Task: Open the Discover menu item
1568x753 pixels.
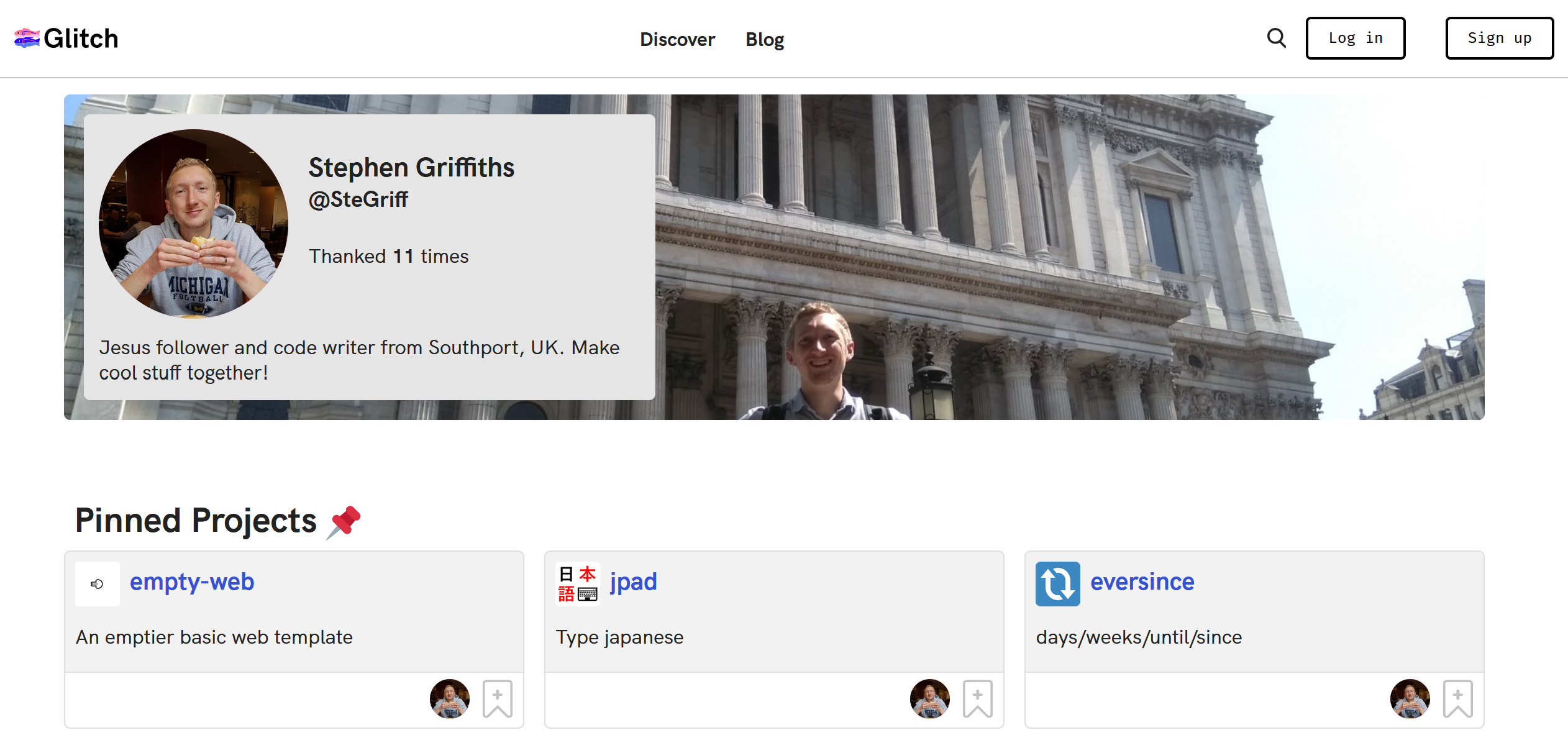Action: pyautogui.click(x=677, y=40)
